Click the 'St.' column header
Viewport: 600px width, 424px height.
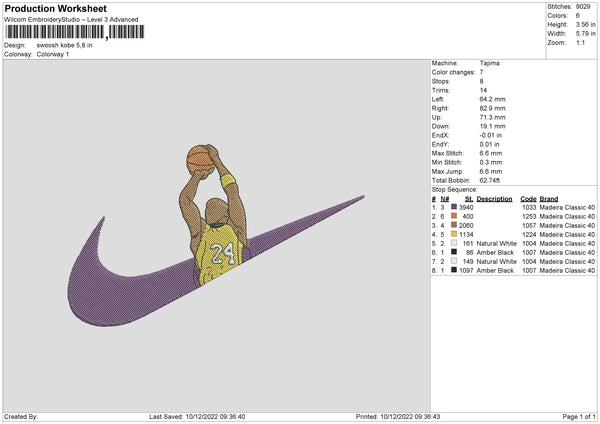(469, 199)
